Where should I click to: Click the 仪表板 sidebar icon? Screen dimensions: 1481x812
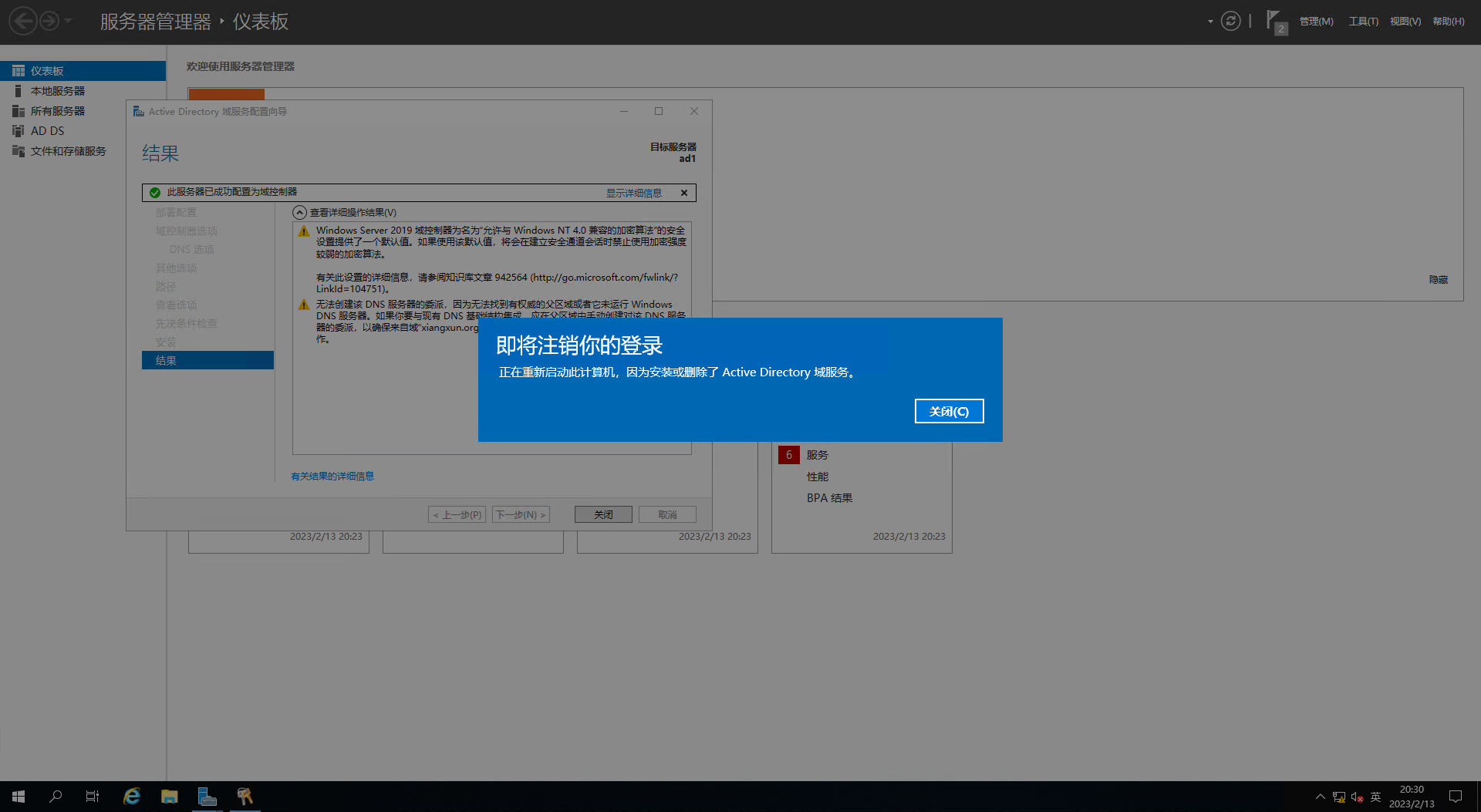(x=19, y=71)
